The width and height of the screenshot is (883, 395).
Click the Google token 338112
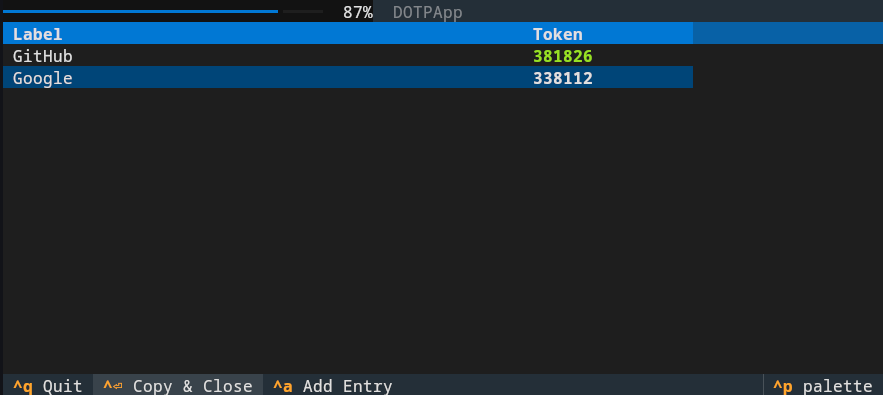(563, 78)
